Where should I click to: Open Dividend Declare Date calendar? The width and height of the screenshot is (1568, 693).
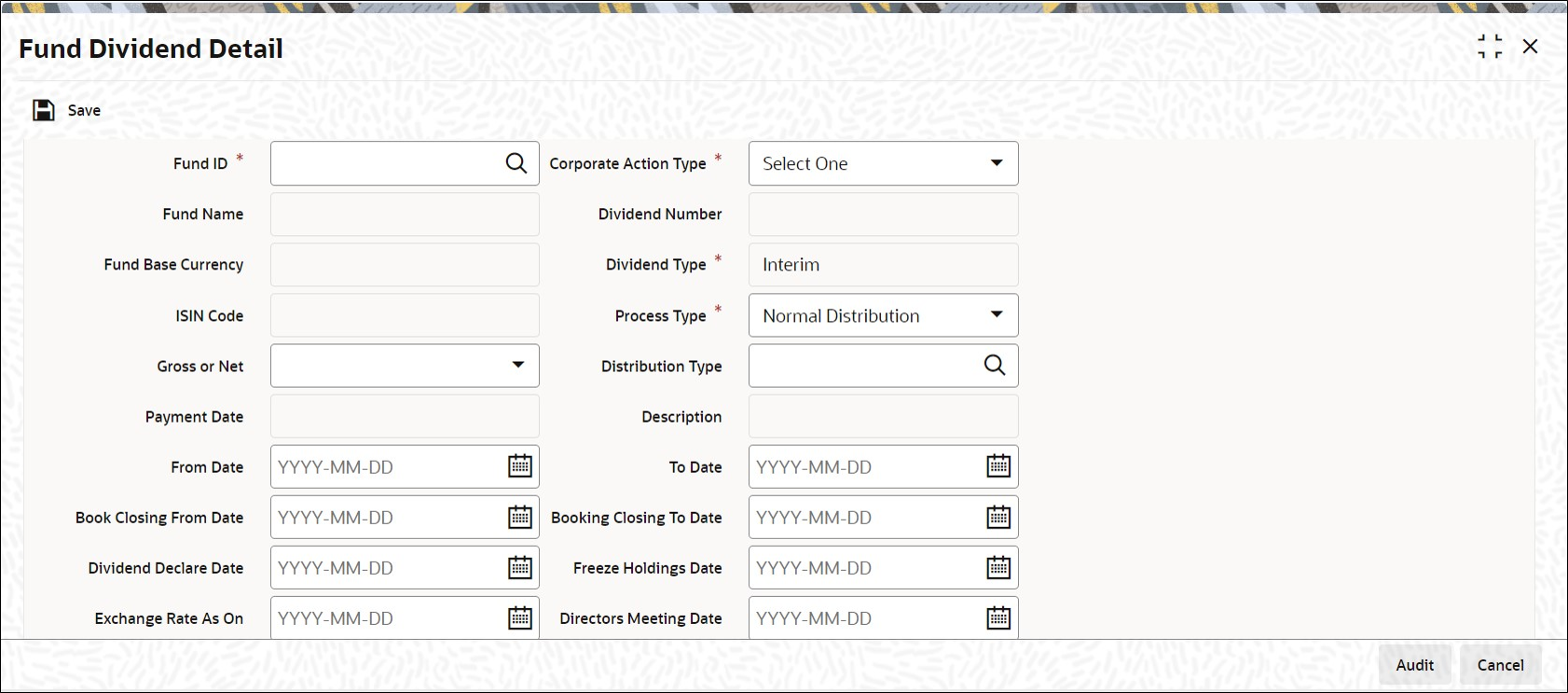[520, 567]
